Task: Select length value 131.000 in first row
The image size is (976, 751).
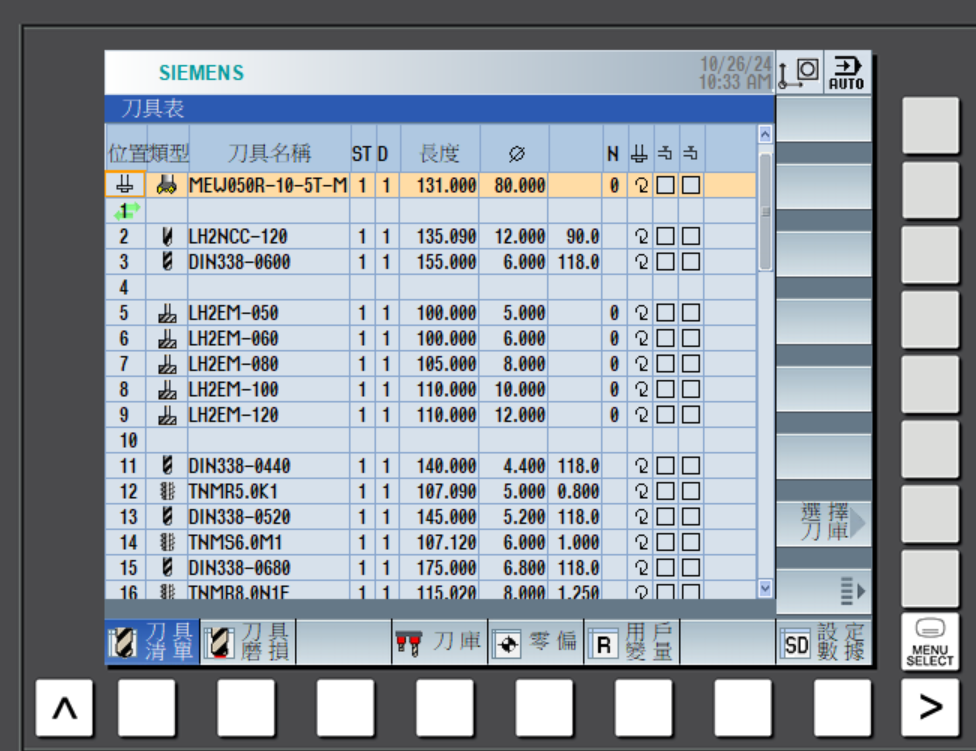Action: coord(446,185)
